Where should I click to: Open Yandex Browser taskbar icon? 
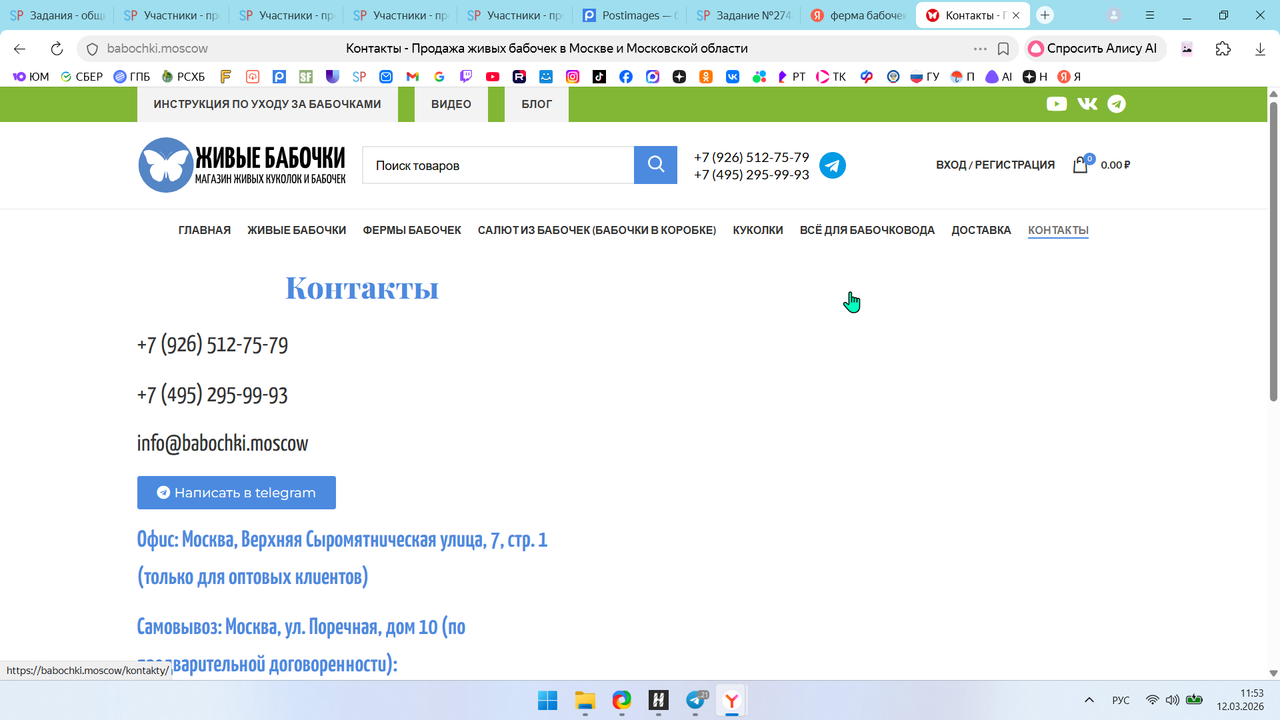(732, 701)
